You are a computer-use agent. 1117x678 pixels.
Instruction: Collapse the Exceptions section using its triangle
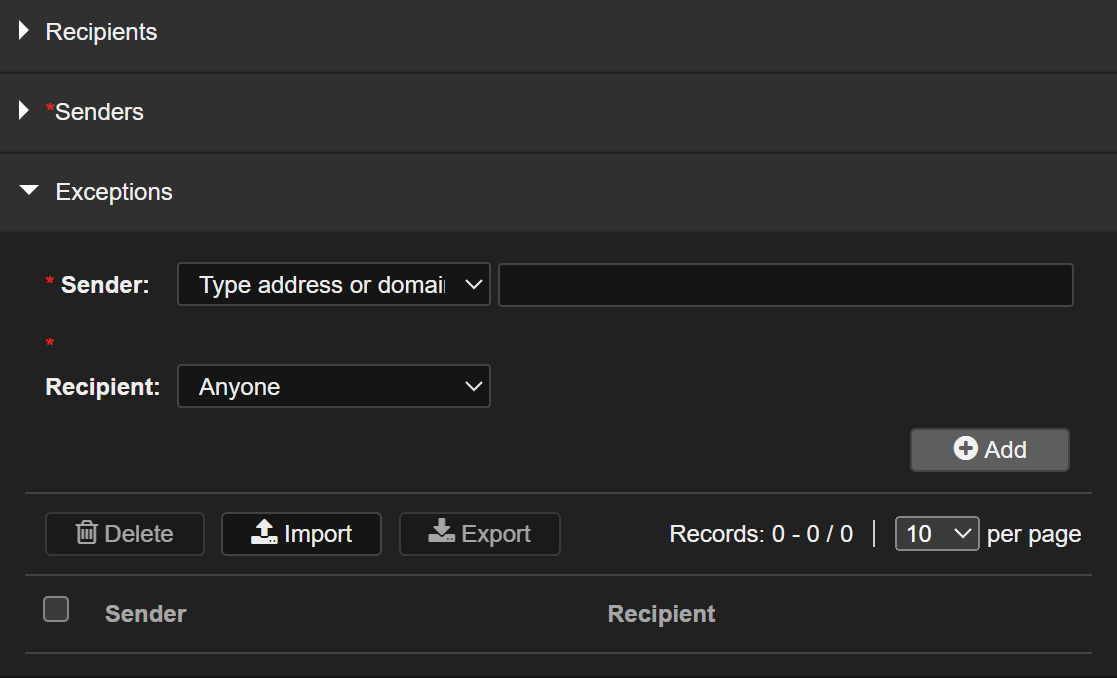(x=29, y=191)
